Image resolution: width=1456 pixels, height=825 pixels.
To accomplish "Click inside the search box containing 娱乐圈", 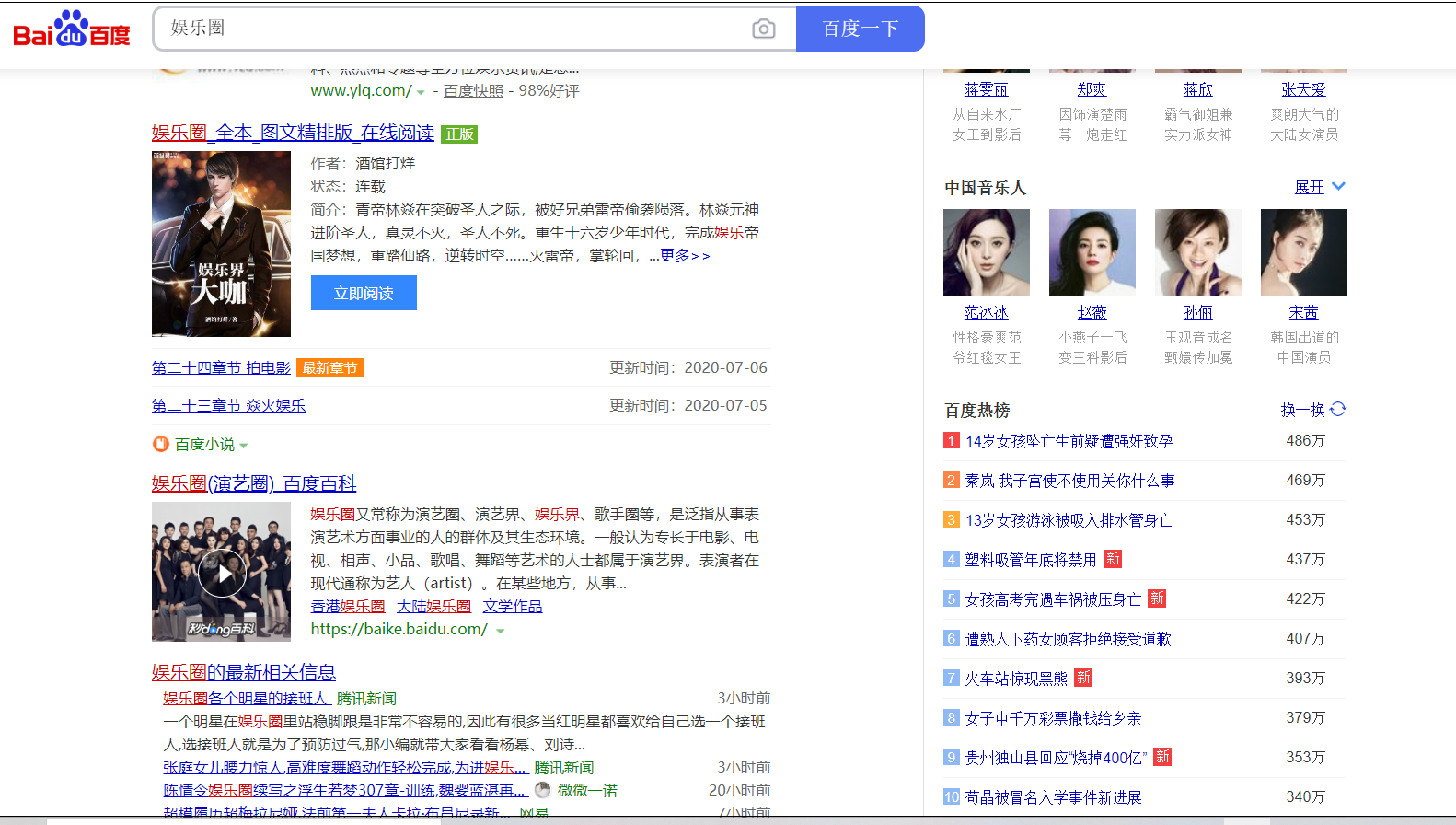I will 451,29.
